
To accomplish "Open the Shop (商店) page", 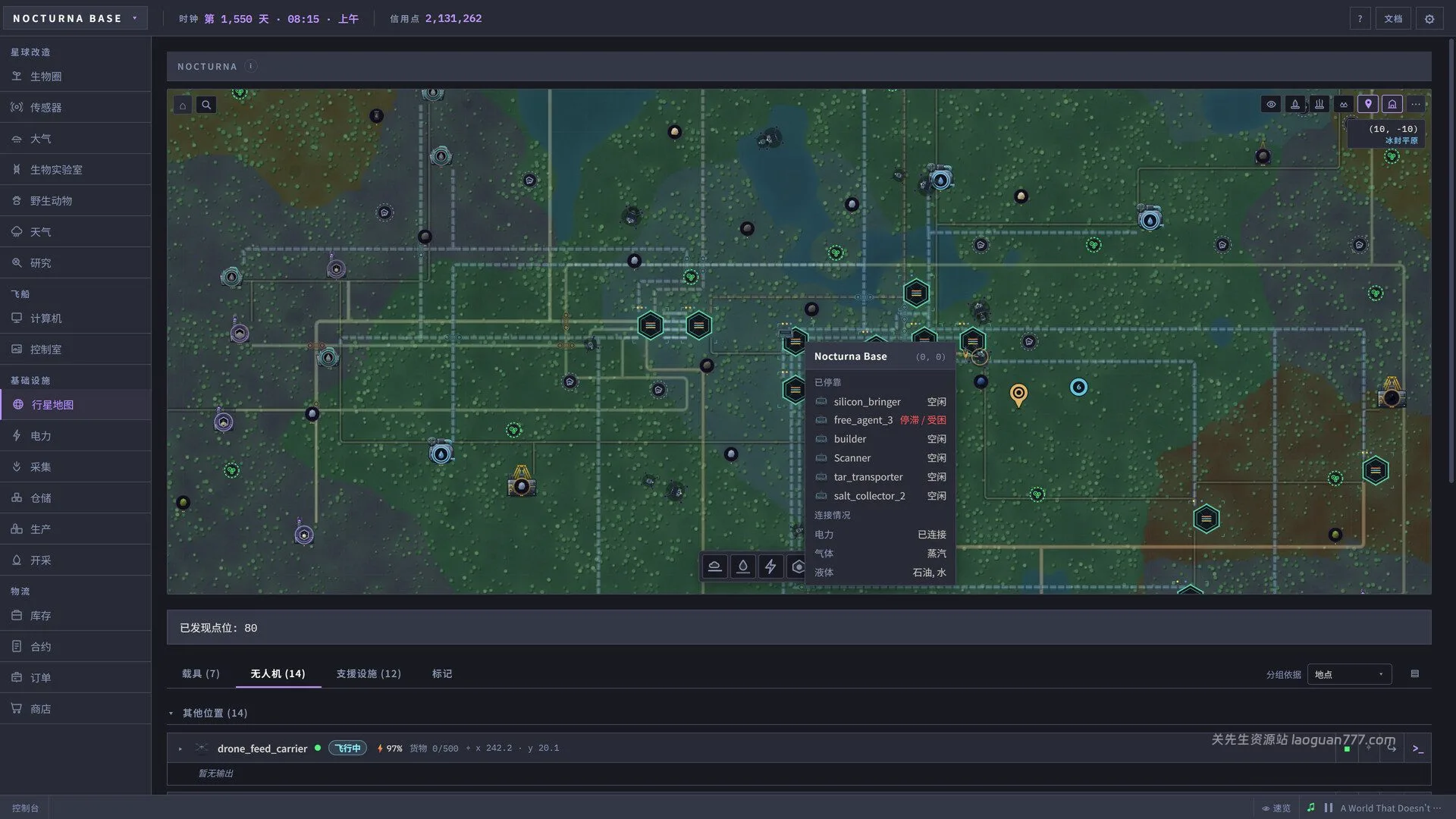I will point(75,709).
